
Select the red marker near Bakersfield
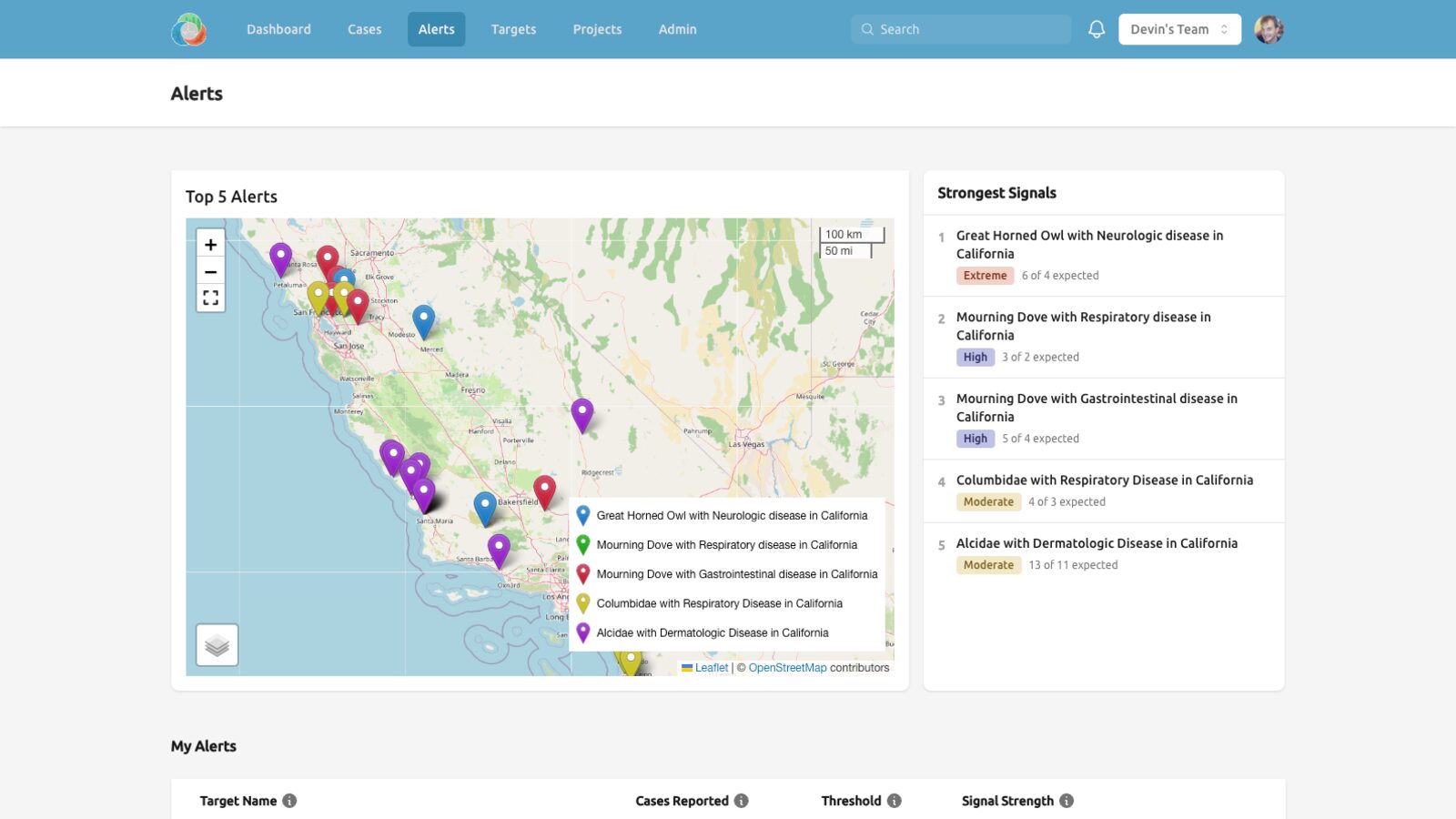[x=544, y=491]
